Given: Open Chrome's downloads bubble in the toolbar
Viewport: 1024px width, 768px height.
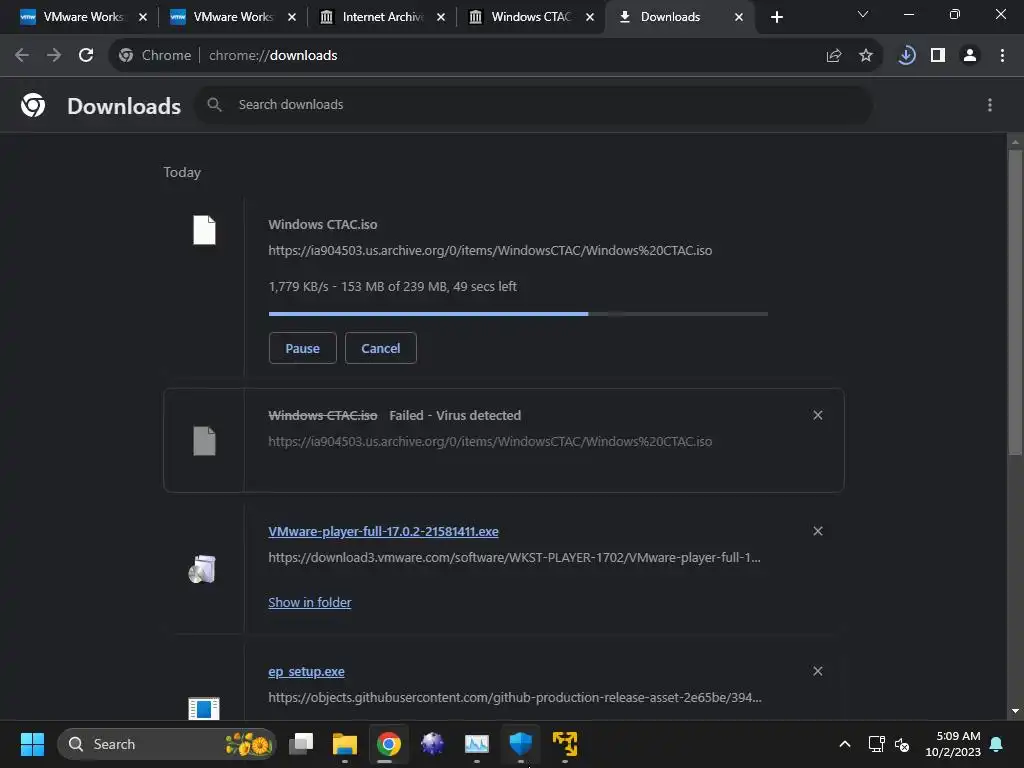Looking at the screenshot, I should coord(906,56).
